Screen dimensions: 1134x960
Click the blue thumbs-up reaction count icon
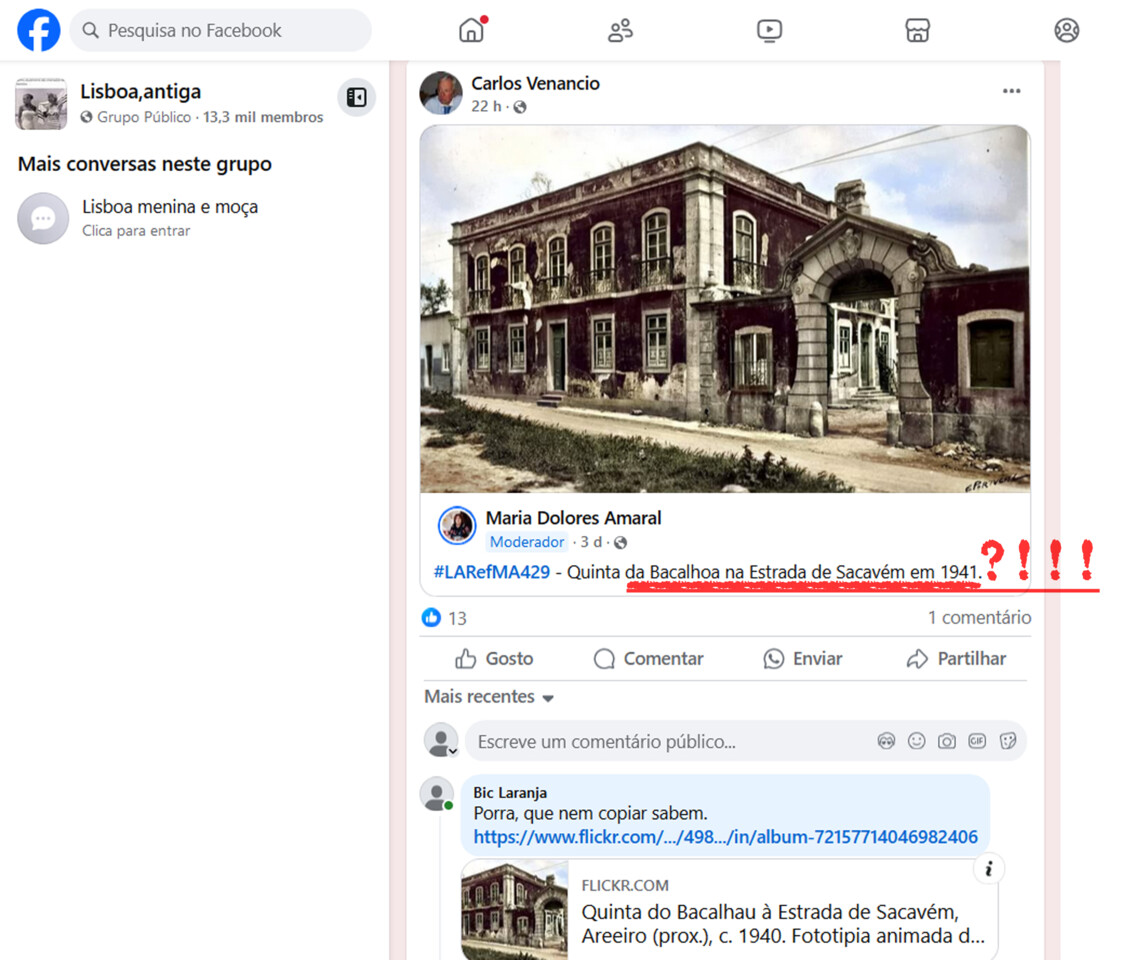point(431,618)
